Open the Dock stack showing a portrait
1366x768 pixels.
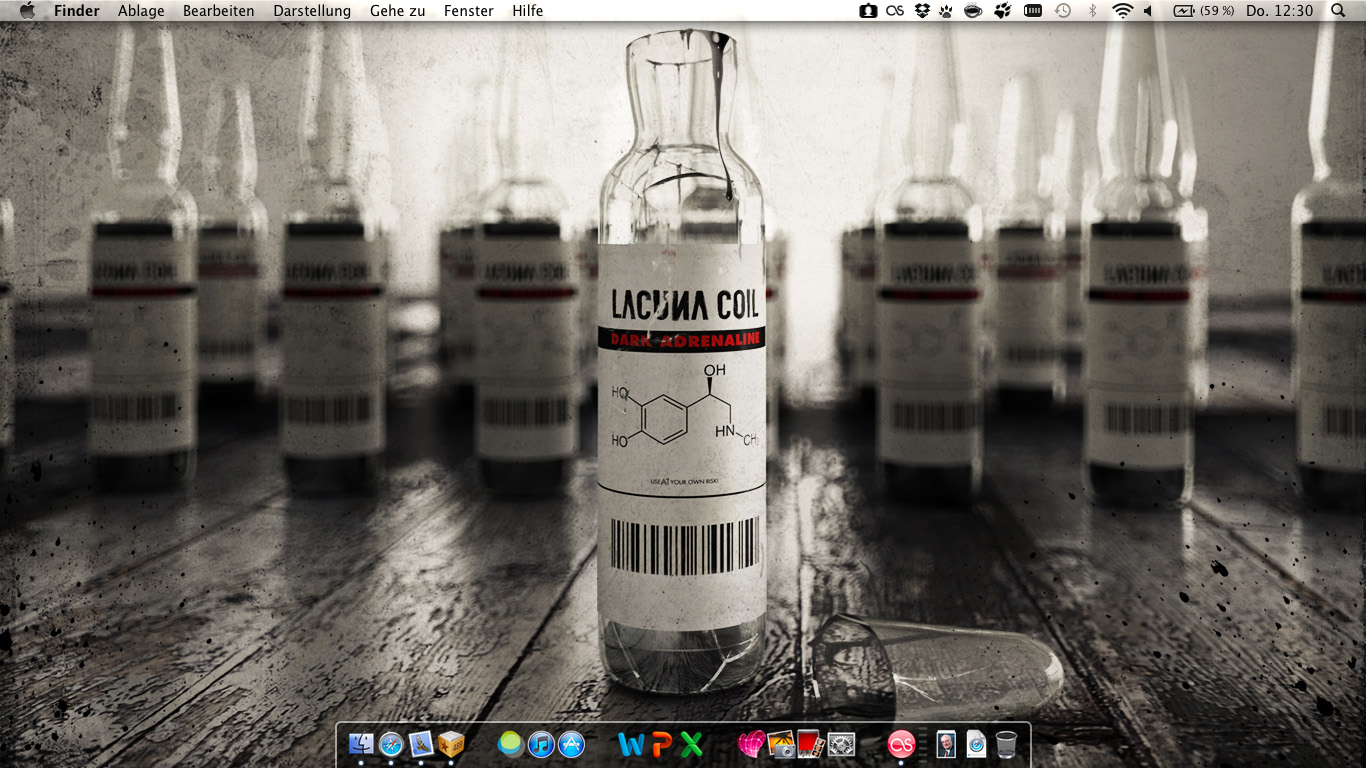pyautogui.click(x=946, y=744)
